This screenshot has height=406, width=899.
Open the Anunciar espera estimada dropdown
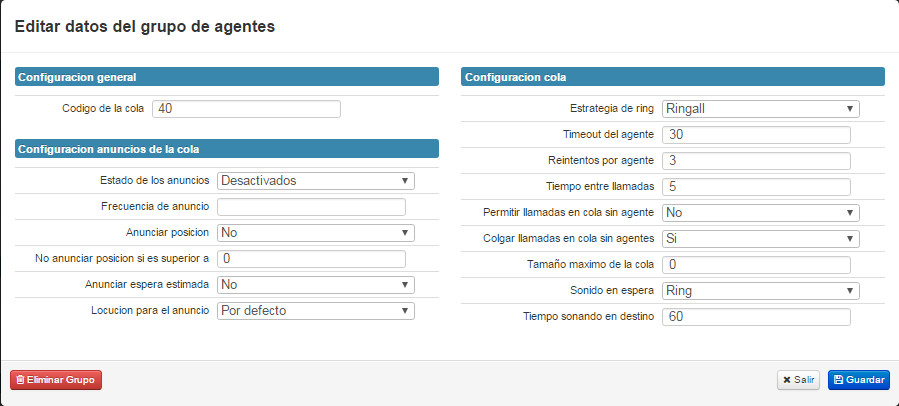(x=315, y=285)
